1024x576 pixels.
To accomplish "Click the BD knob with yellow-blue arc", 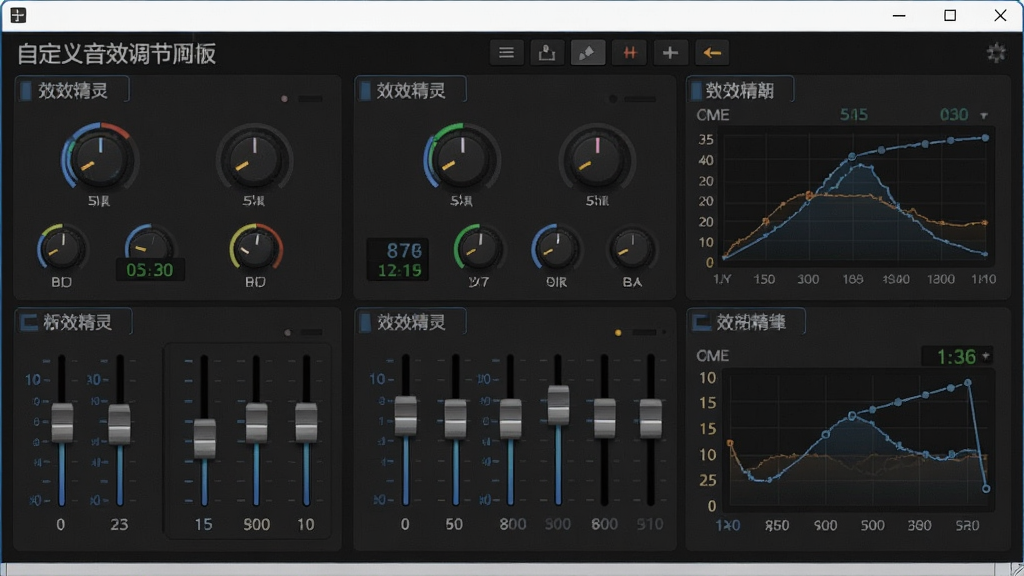I will [62, 248].
